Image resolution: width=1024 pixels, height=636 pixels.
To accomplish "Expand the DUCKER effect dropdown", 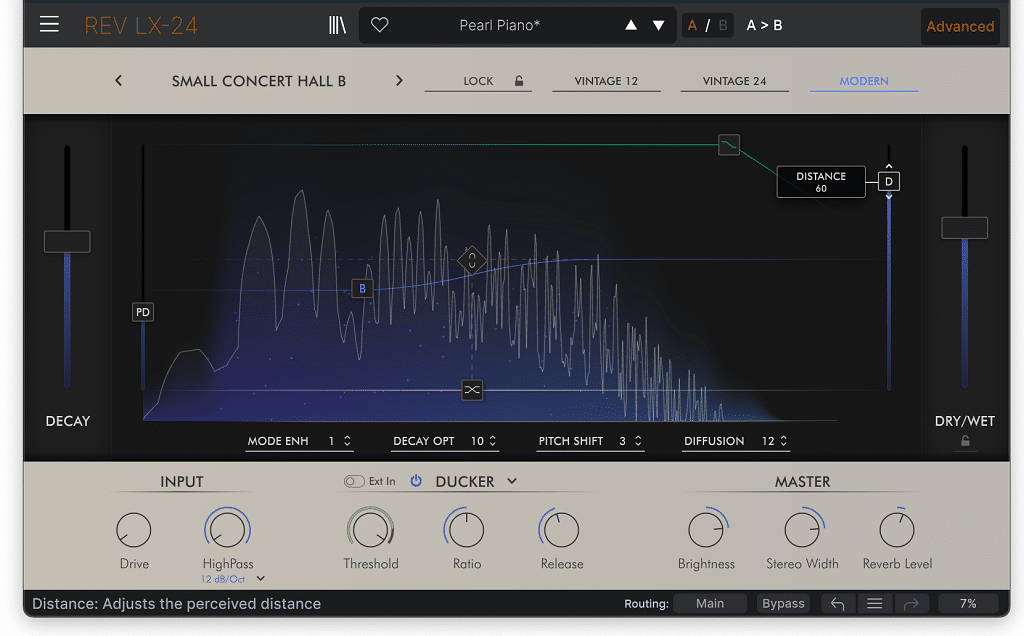I will click(x=512, y=481).
